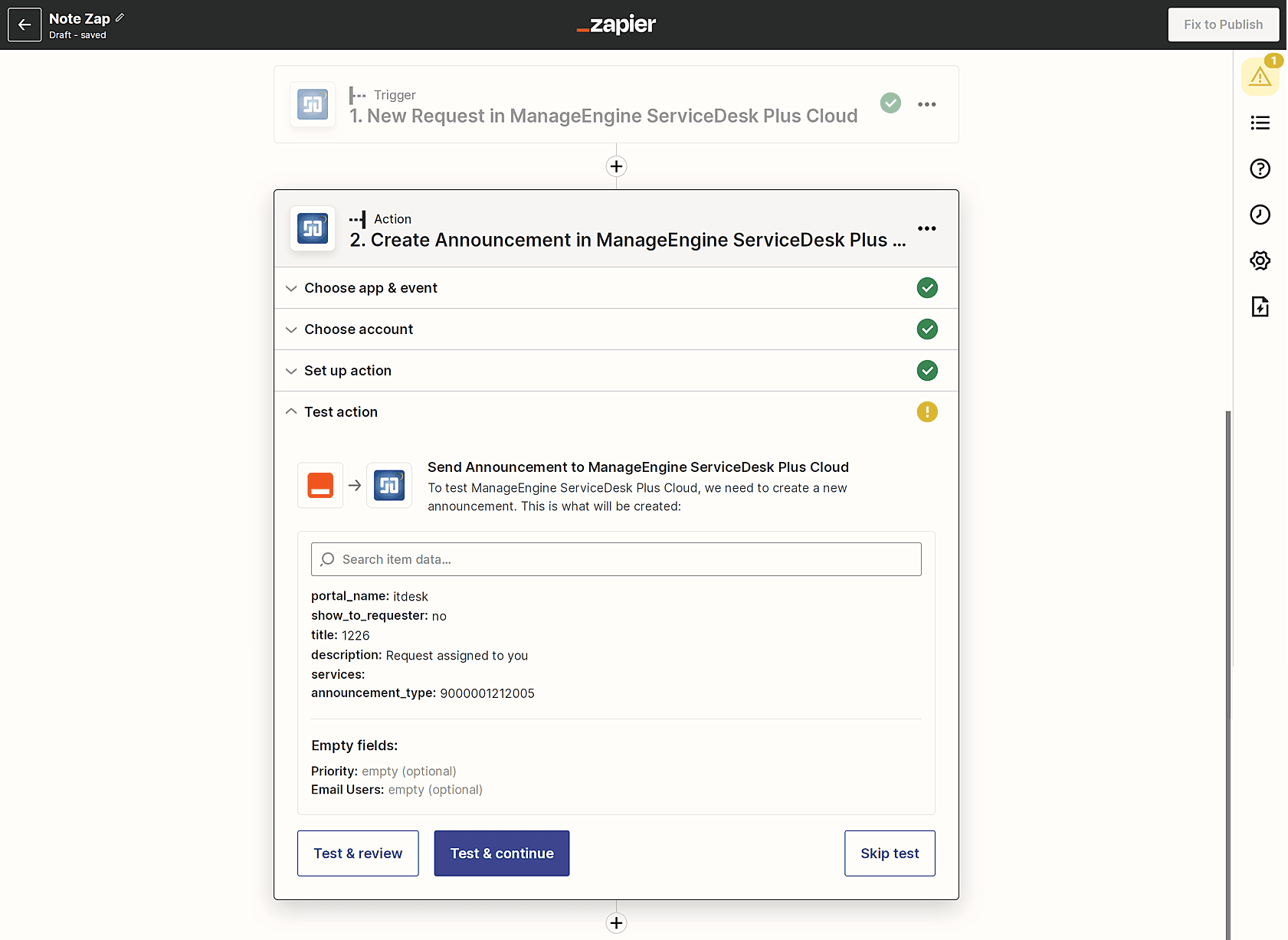Open the warning alerts panel in sidebar

pyautogui.click(x=1260, y=77)
